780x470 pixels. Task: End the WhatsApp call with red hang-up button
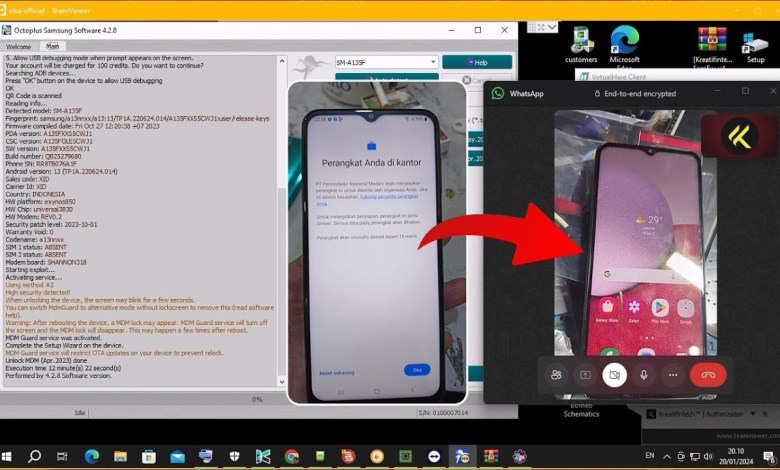708,374
